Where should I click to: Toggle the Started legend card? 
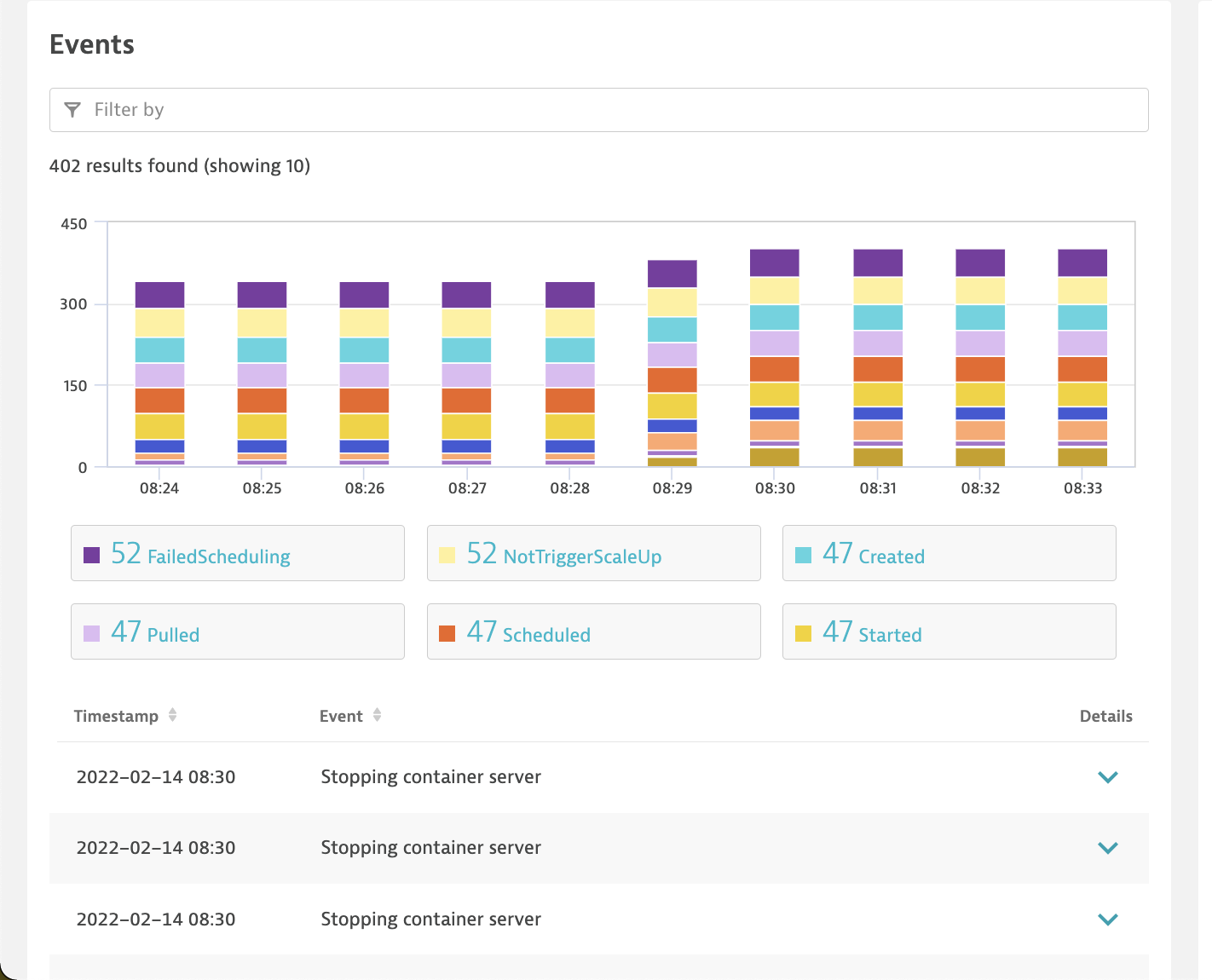[949, 631]
